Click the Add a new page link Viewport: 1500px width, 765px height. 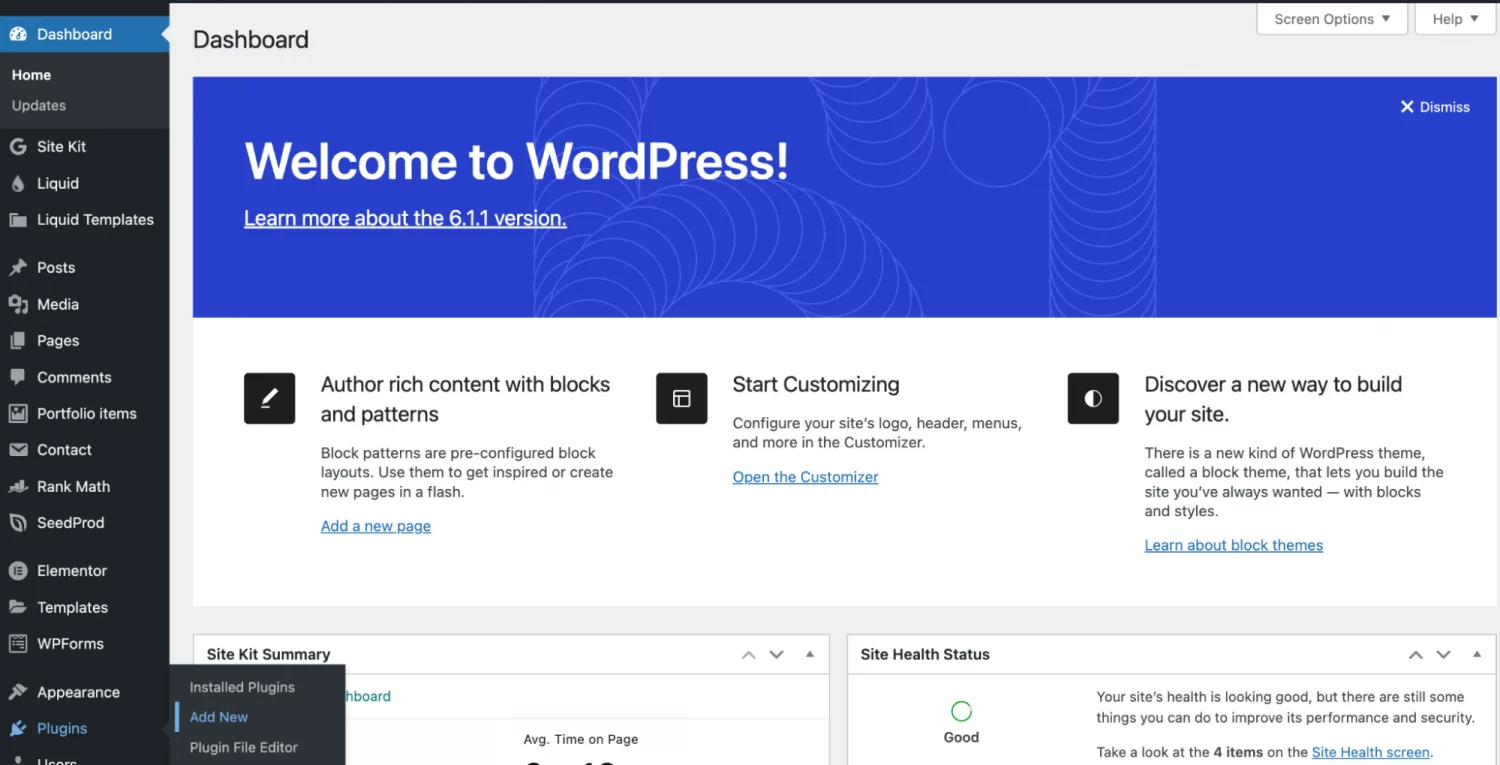point(376,526)
